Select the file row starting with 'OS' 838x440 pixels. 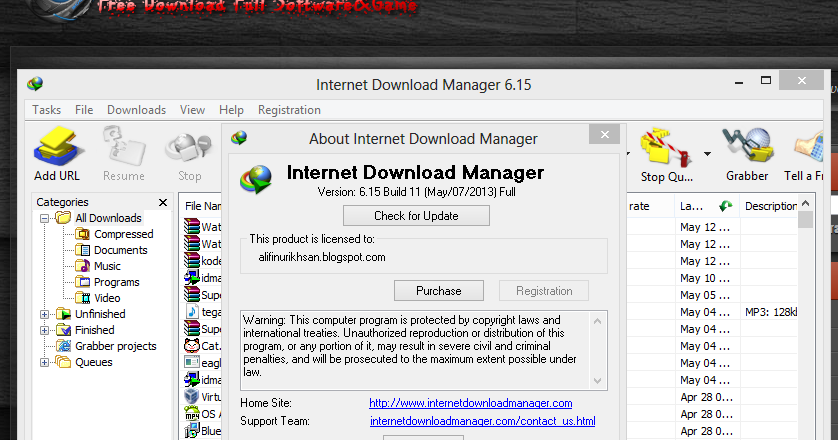[203, 414]
